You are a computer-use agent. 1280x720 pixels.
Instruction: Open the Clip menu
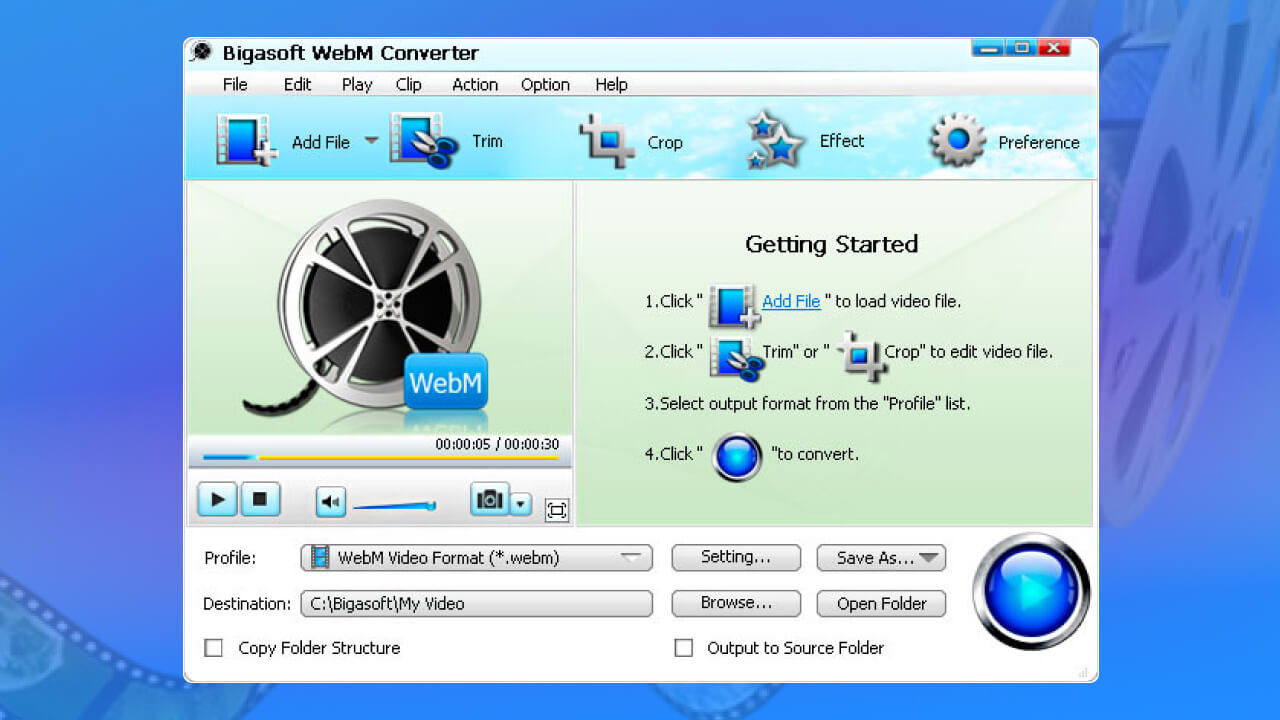pos(408,85)
